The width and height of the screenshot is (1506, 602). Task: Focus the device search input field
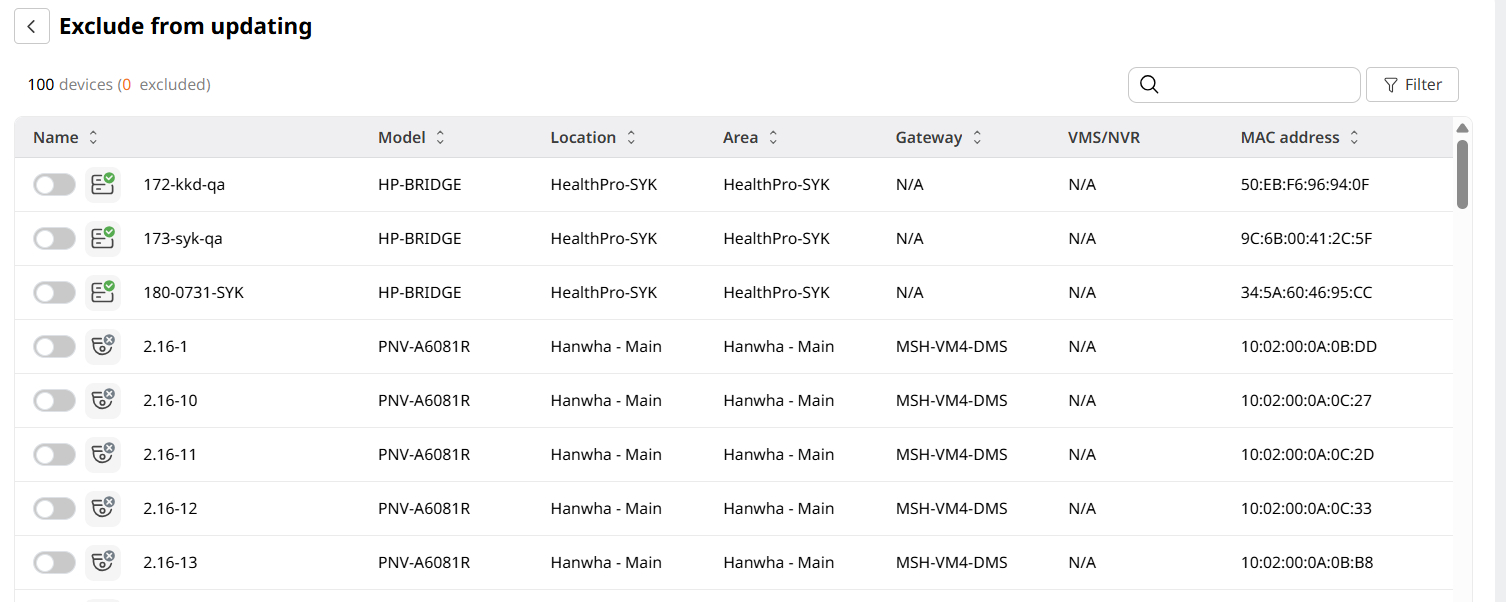pos(1256,85)
